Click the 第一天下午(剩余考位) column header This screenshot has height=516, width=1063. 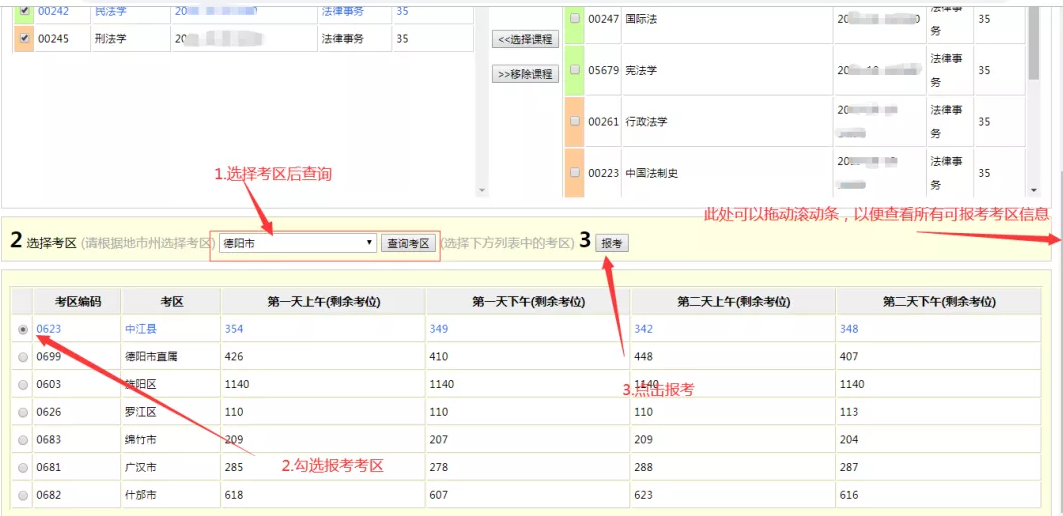[x=528, y=302]
